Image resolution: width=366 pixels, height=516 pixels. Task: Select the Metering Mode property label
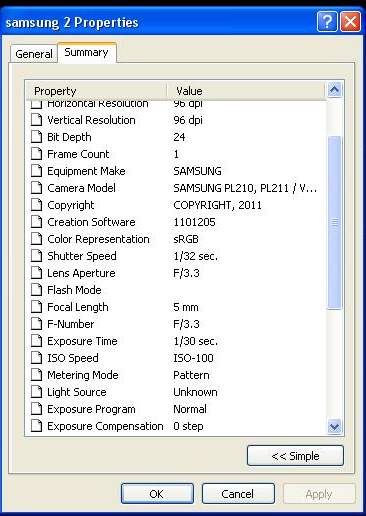[83, 375]
